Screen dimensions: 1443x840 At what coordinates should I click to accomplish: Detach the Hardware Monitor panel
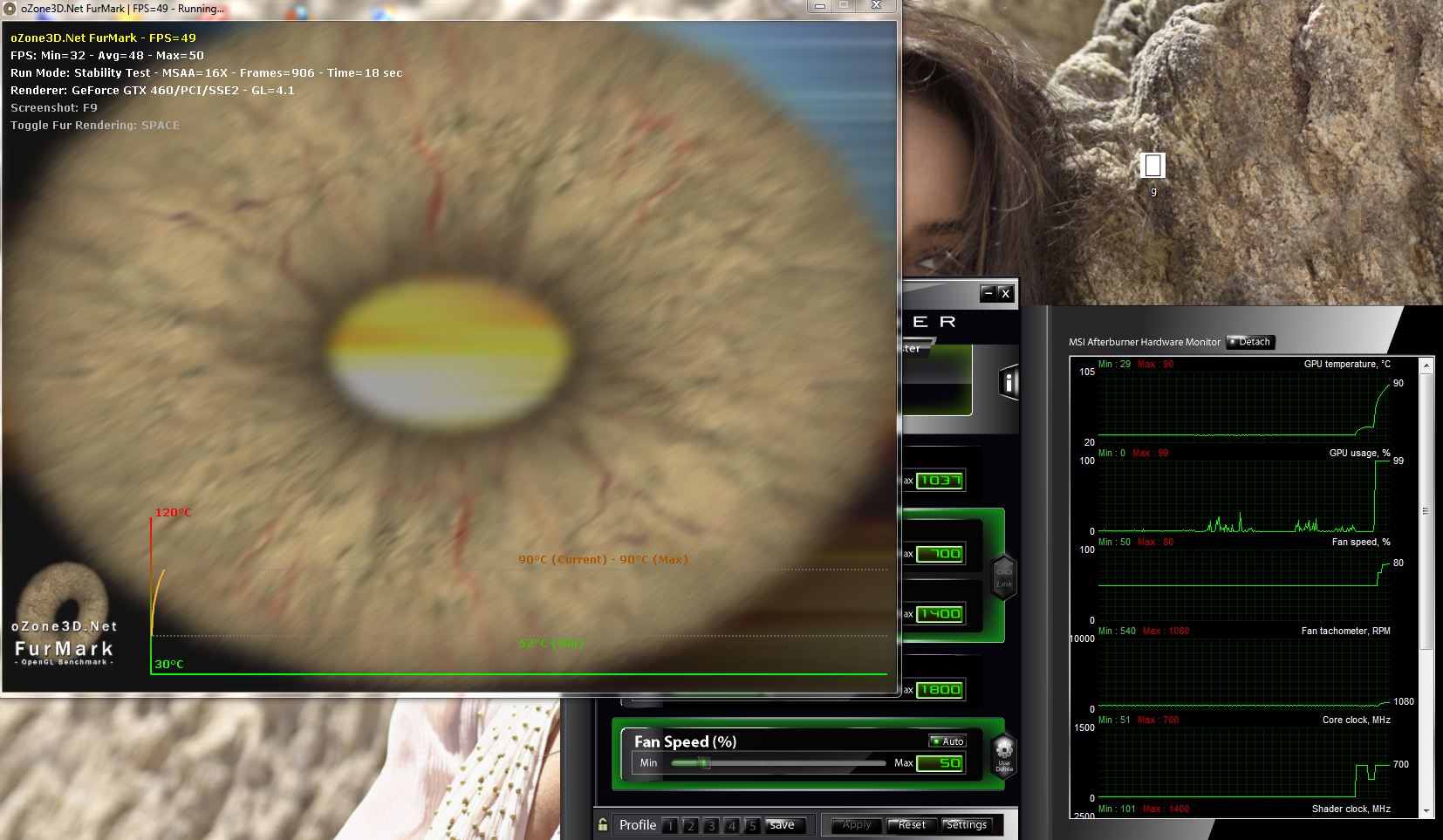click(1251, 342)
